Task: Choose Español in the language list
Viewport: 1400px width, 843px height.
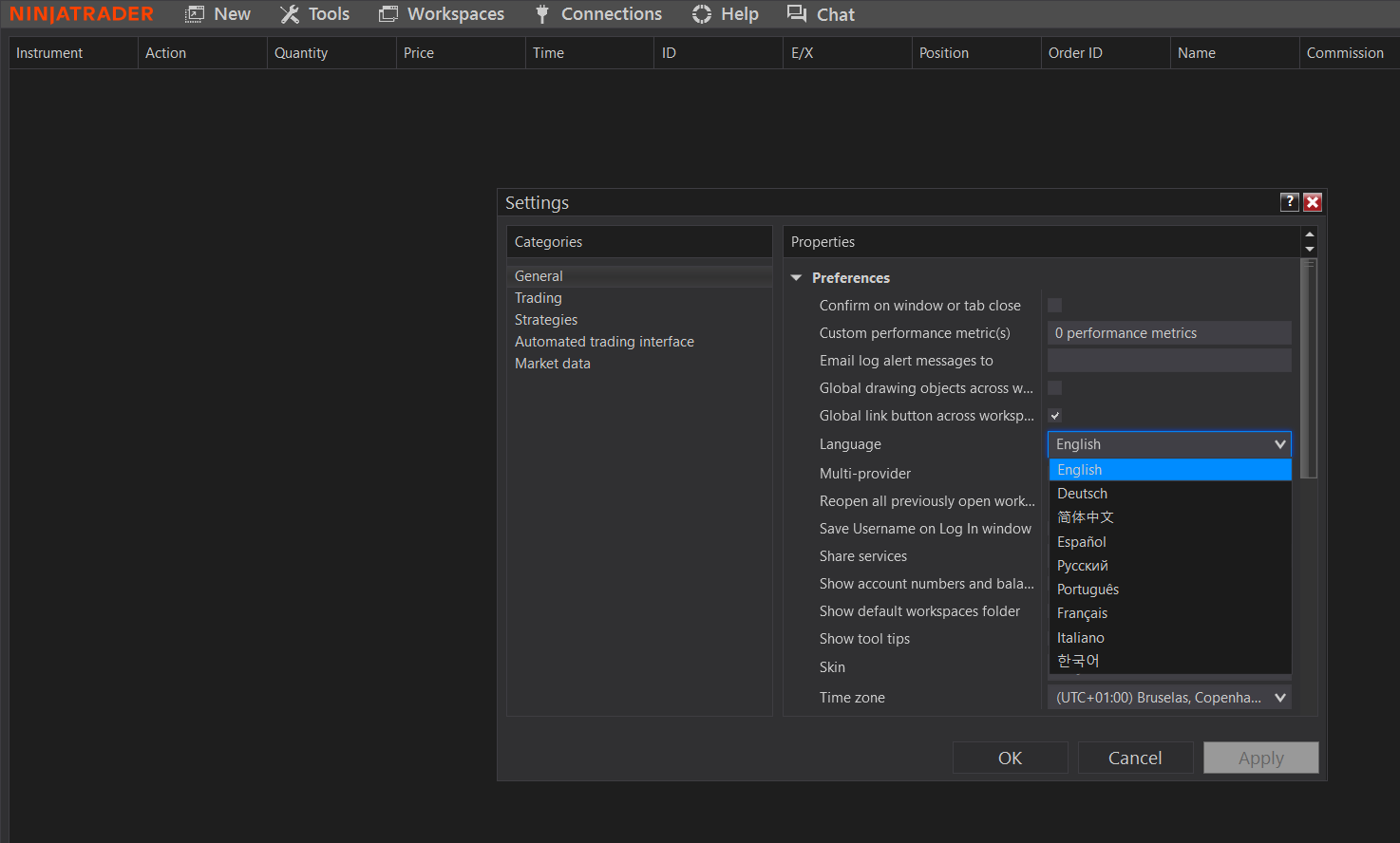Action: 1082,542
